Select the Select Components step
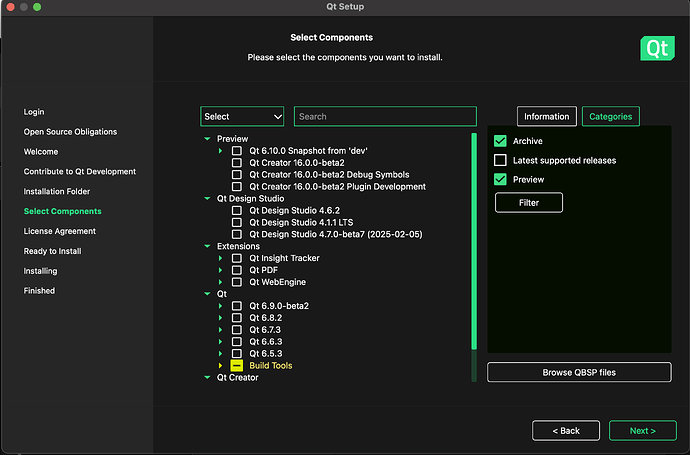This screenshot has height=455, width=690. point(62,211)
